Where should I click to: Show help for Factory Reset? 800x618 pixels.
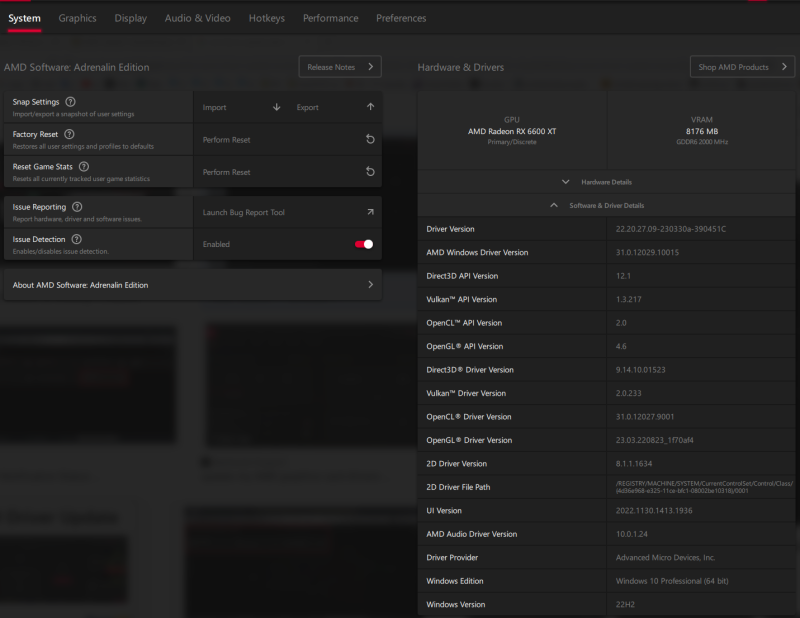coord(69,134)
